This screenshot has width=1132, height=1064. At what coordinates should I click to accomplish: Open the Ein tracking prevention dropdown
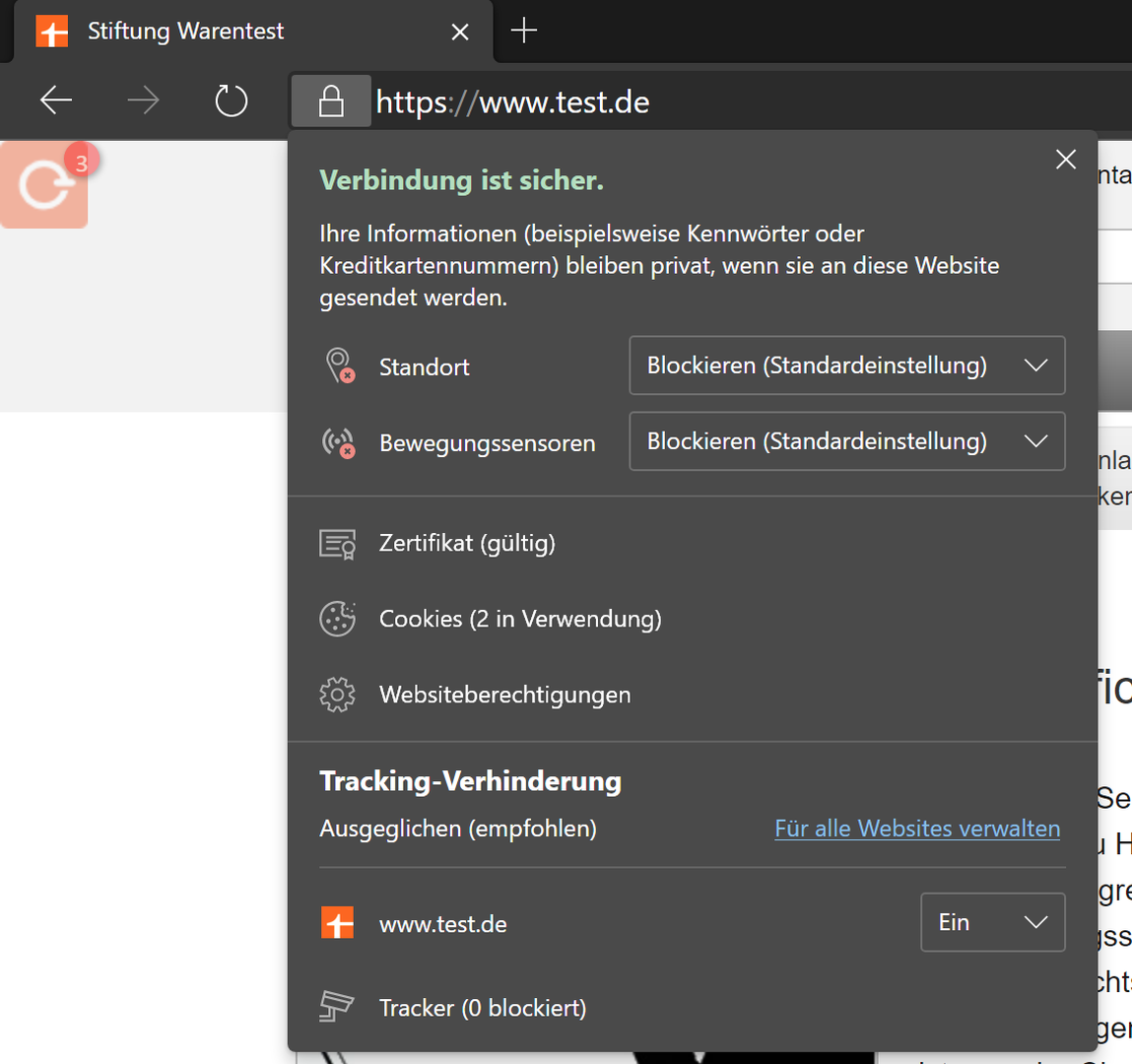(993, 922)
